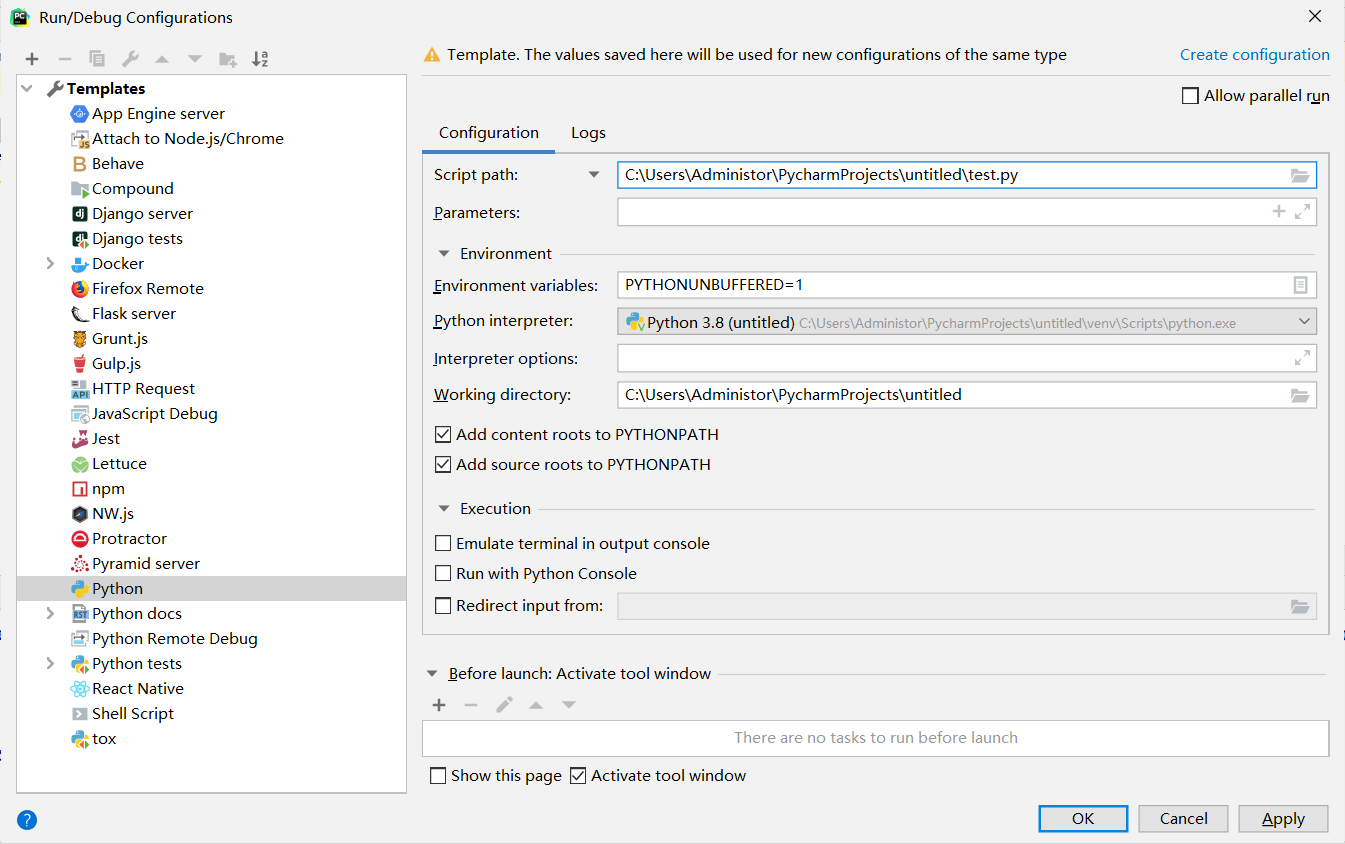Image resolution: width=1345 pixels, height=844 pixels.
Task: Open the edit templates wrench icon in the toolbar
Action: tap(130, 59)
